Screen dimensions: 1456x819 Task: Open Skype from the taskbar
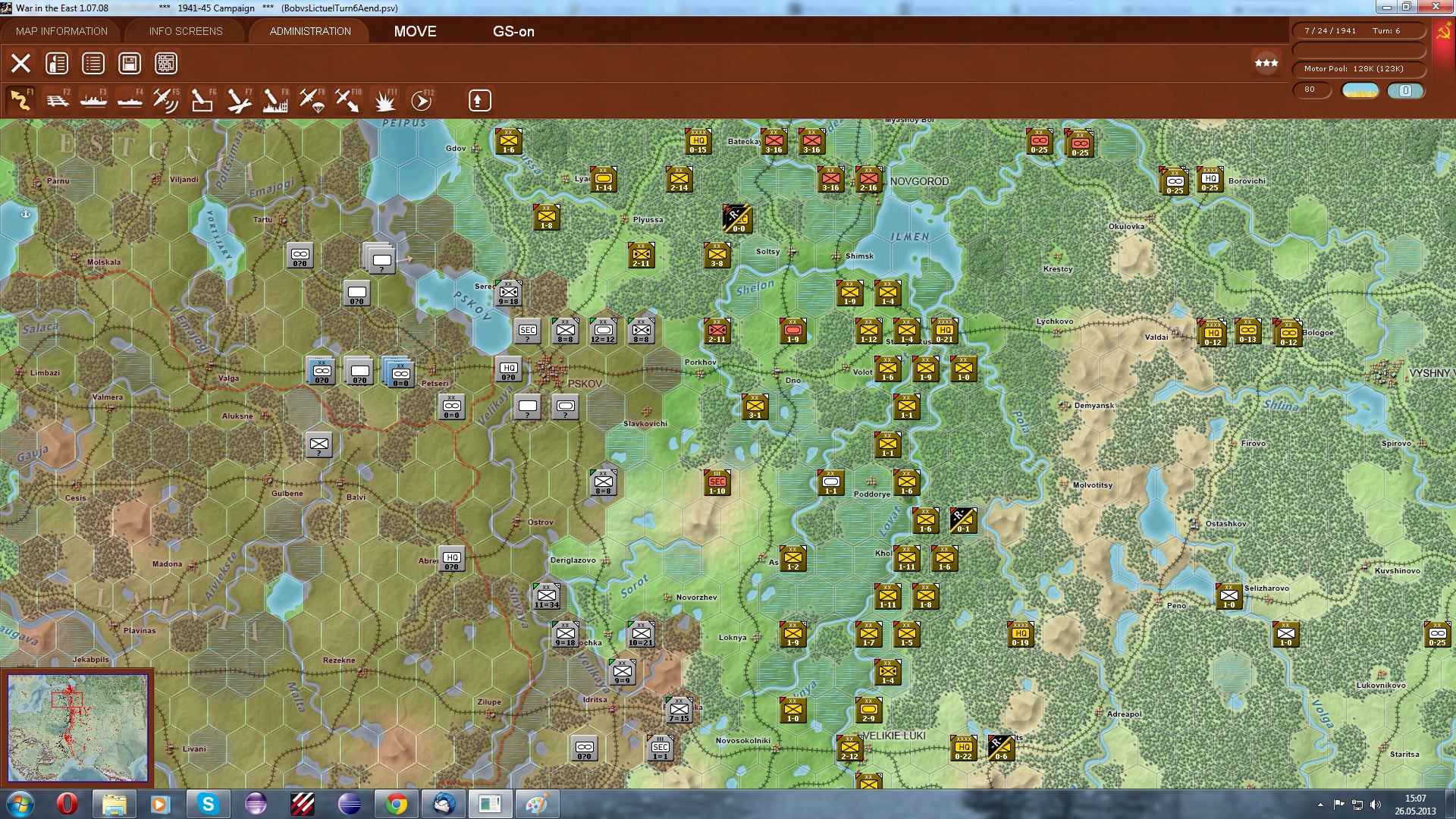(208, 804)
